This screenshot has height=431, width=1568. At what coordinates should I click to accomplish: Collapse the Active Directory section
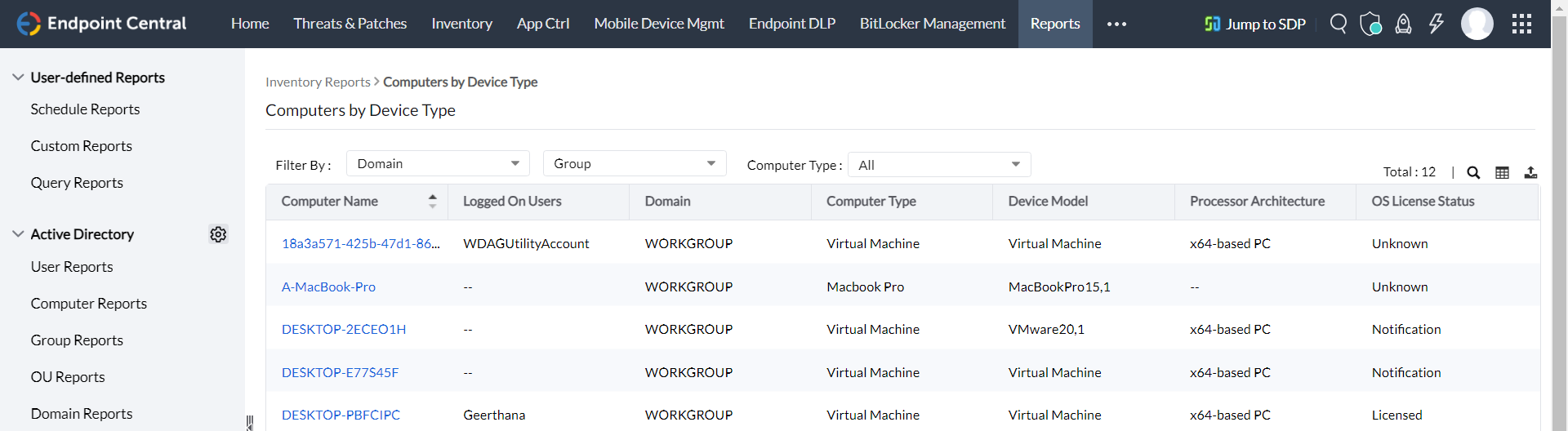tap(18, 234)
